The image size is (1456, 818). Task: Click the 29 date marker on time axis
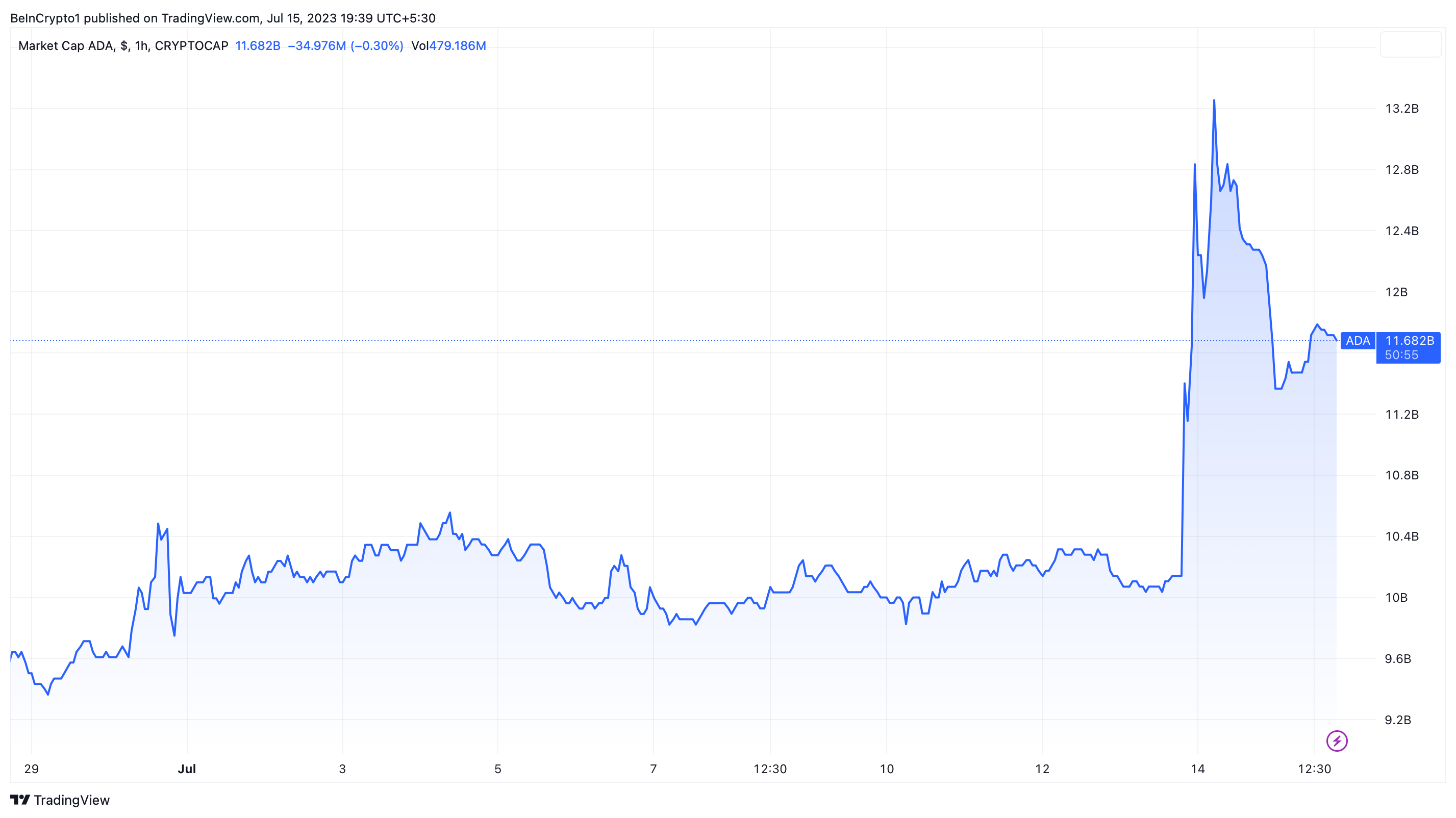point(32,769)
